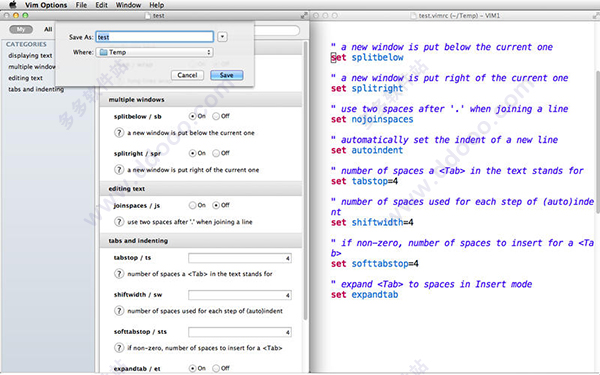Expand the Save As dialog with disclosure arrow
This screenshot has width=600, height=375.
[x=222, y=37]
